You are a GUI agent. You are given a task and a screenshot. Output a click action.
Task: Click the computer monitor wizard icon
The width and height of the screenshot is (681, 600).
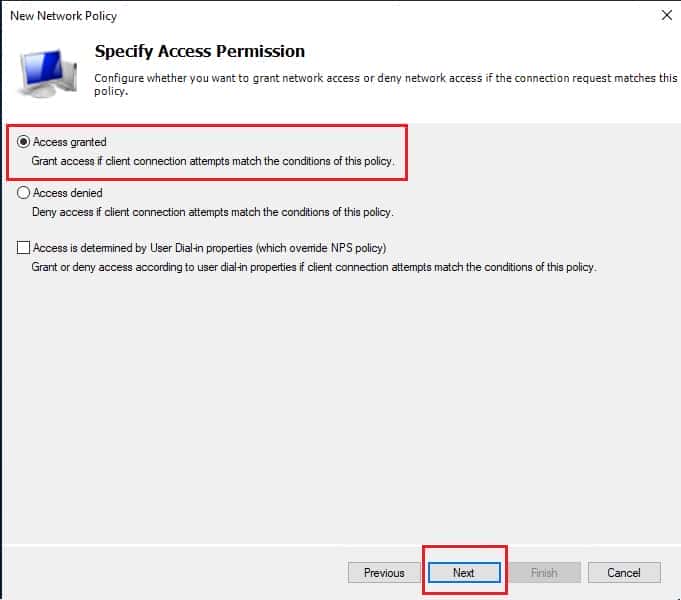coord(47,73)
